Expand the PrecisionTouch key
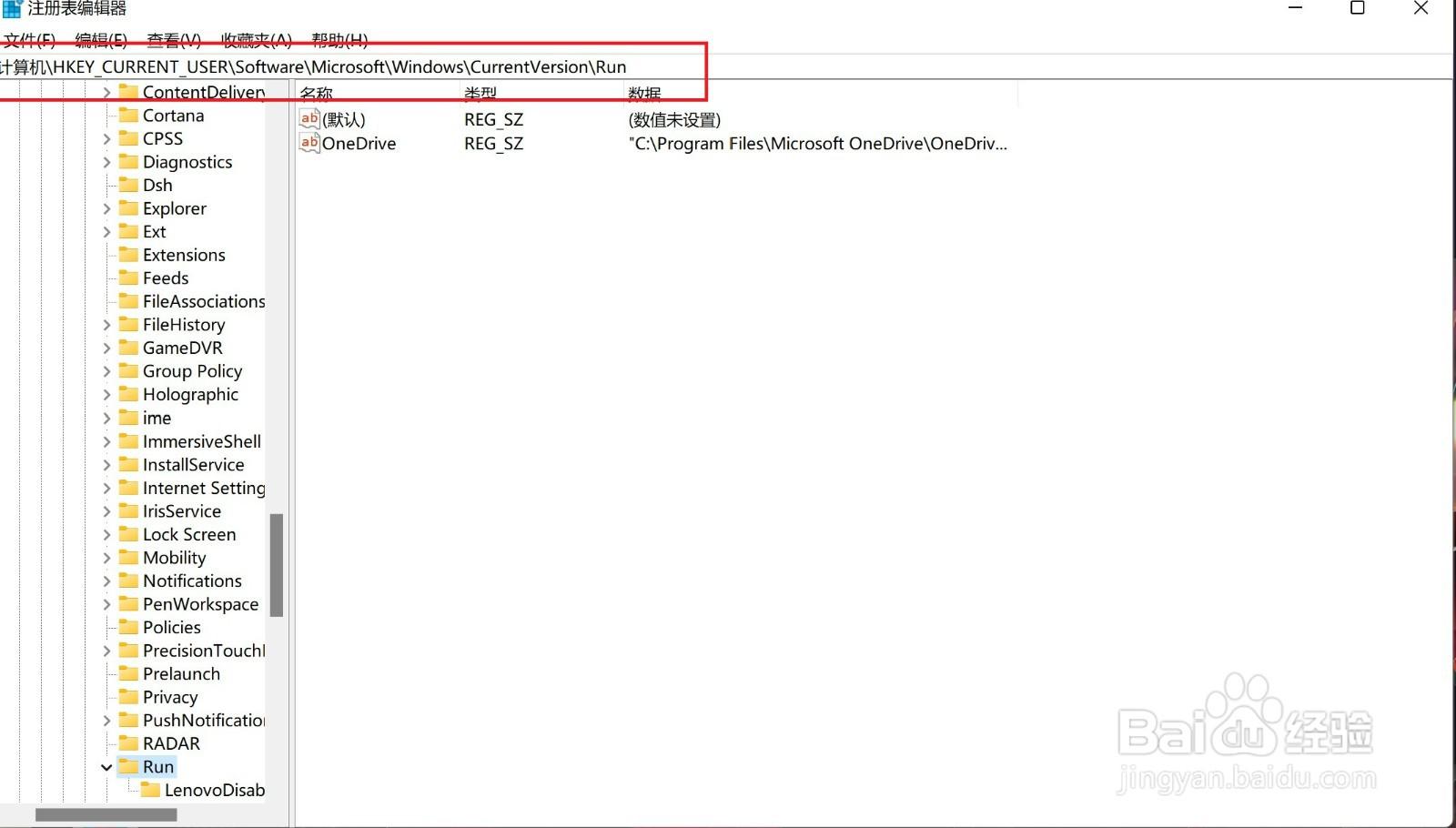The height and width of the screenshot is (828, 1456). click(106, 651)
